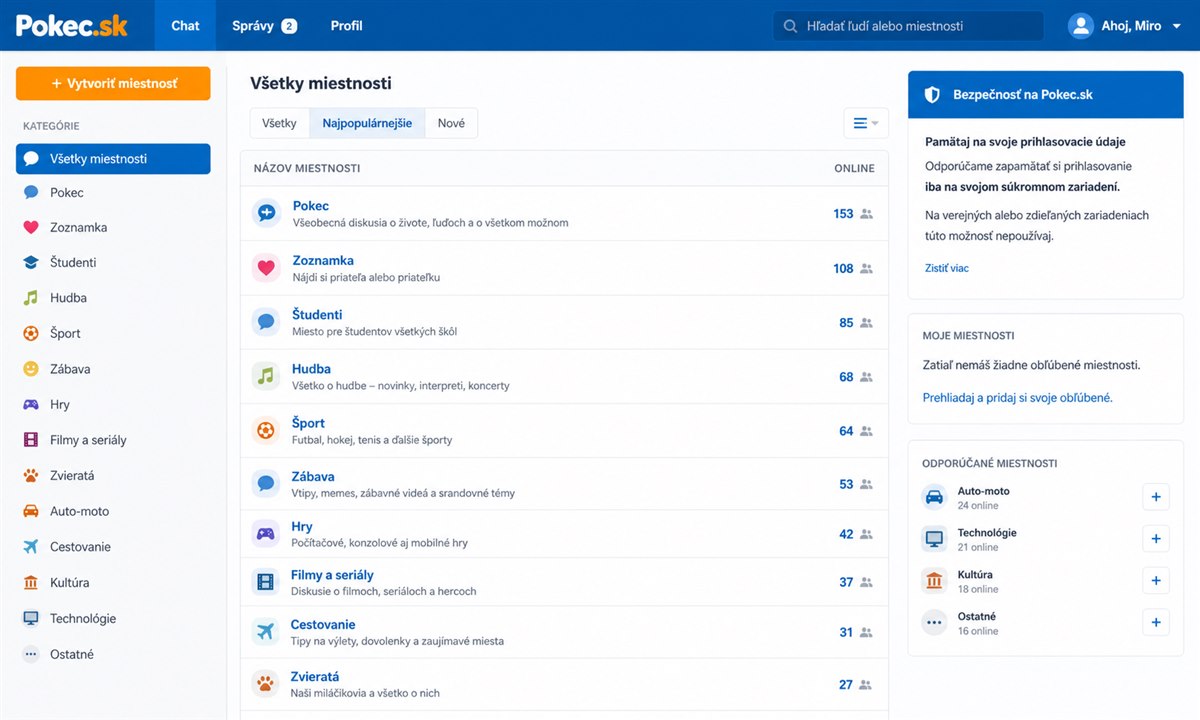The width and height of the screenshot is (1200, 720).
Task: Open the Správy tab
Action: coord(264,26)
